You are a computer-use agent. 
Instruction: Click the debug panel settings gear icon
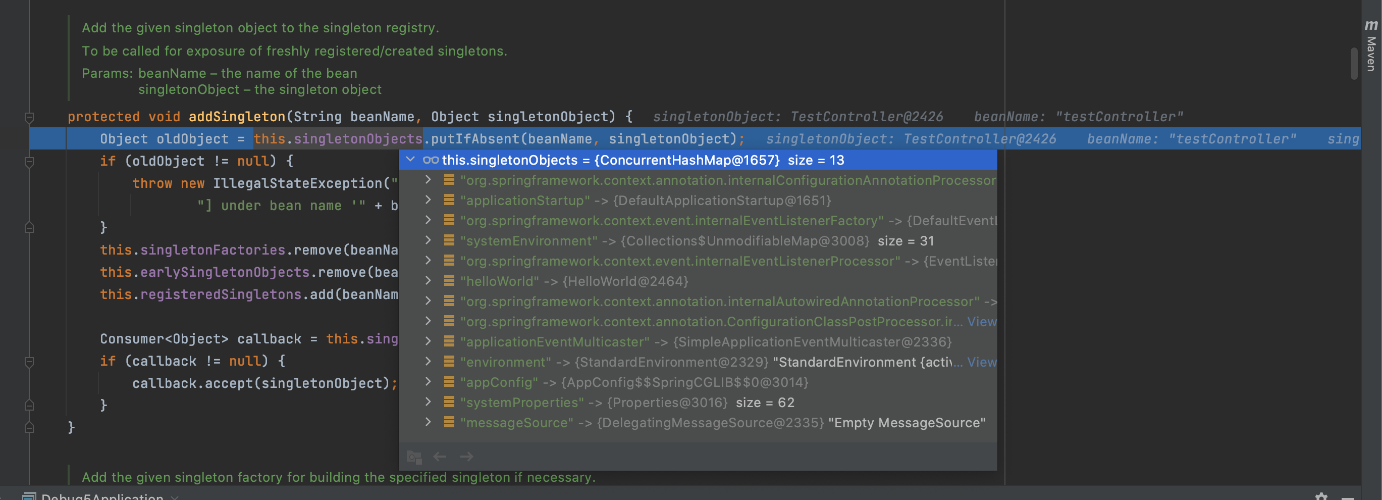[x=1321, y=497]
